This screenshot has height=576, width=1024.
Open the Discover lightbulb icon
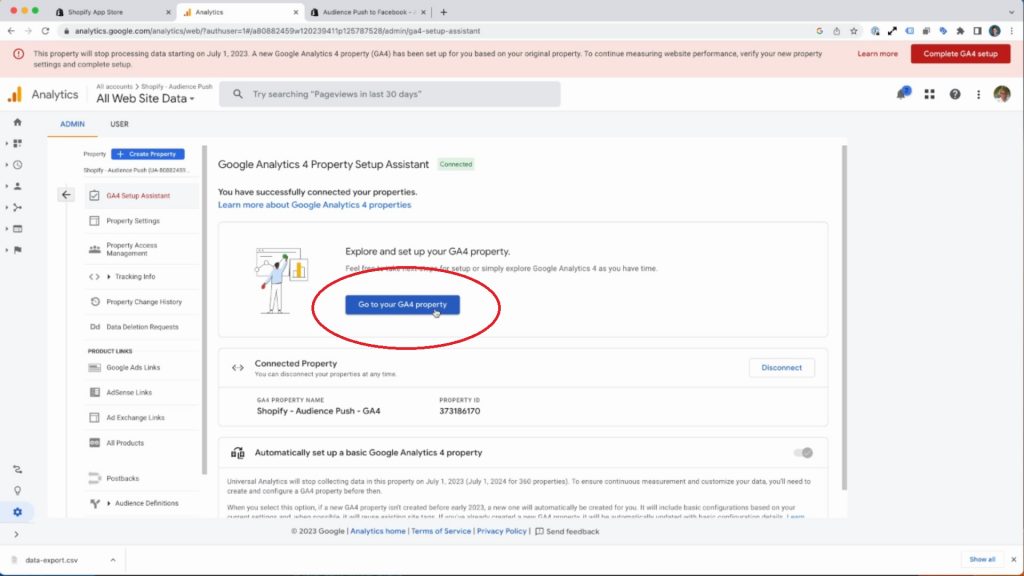[x=18, y=490]
